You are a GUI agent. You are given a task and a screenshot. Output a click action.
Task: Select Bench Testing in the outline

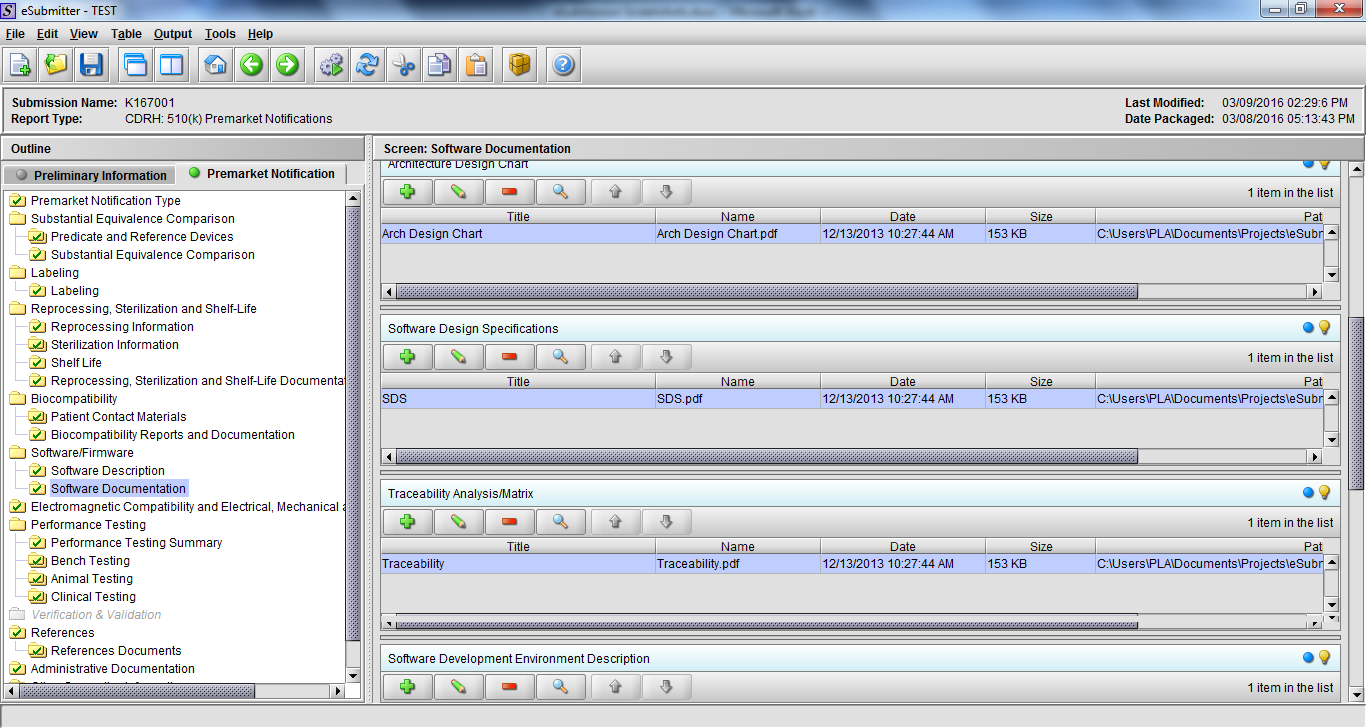click(90, 561)
